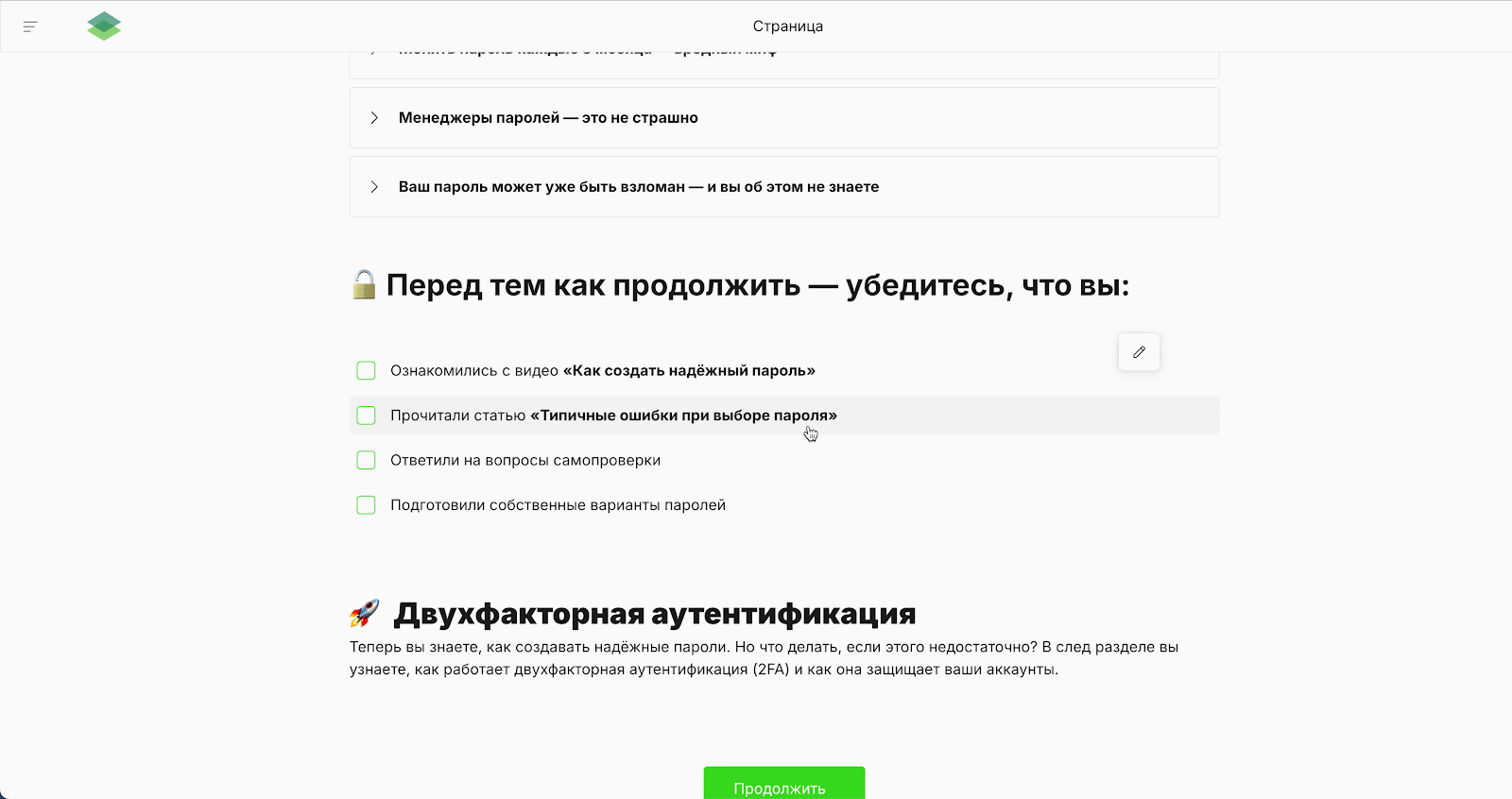The height and width of the screenshot is (799, 1512).
Task: Enable the Подготовили собственные варианты паролей checkbox
Action: click(367, 505)
